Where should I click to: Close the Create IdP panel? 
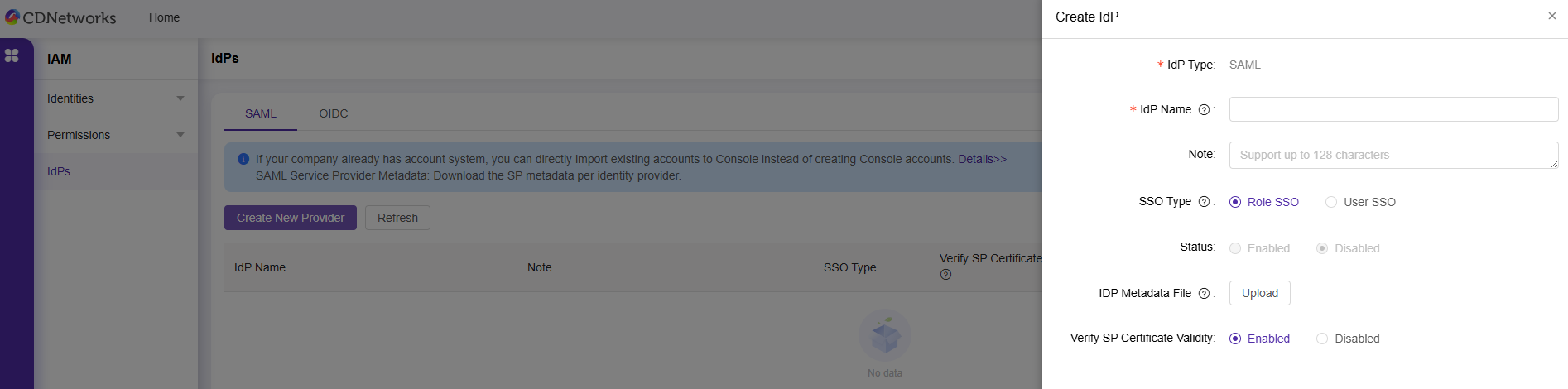coord(1551,16)
